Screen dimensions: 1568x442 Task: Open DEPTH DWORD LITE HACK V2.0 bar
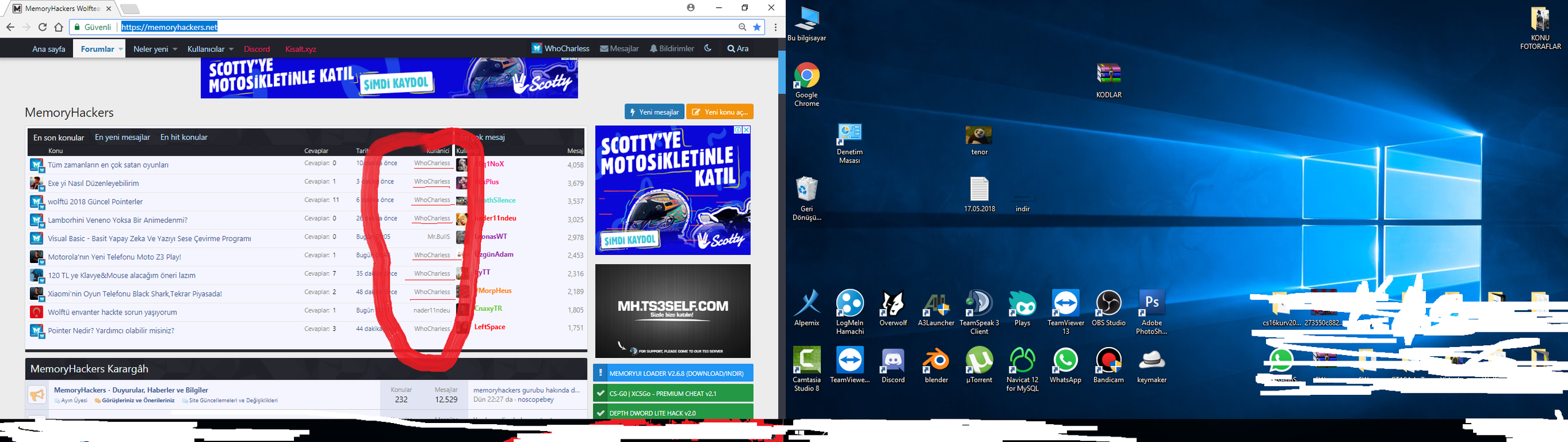tap(673, 412)
